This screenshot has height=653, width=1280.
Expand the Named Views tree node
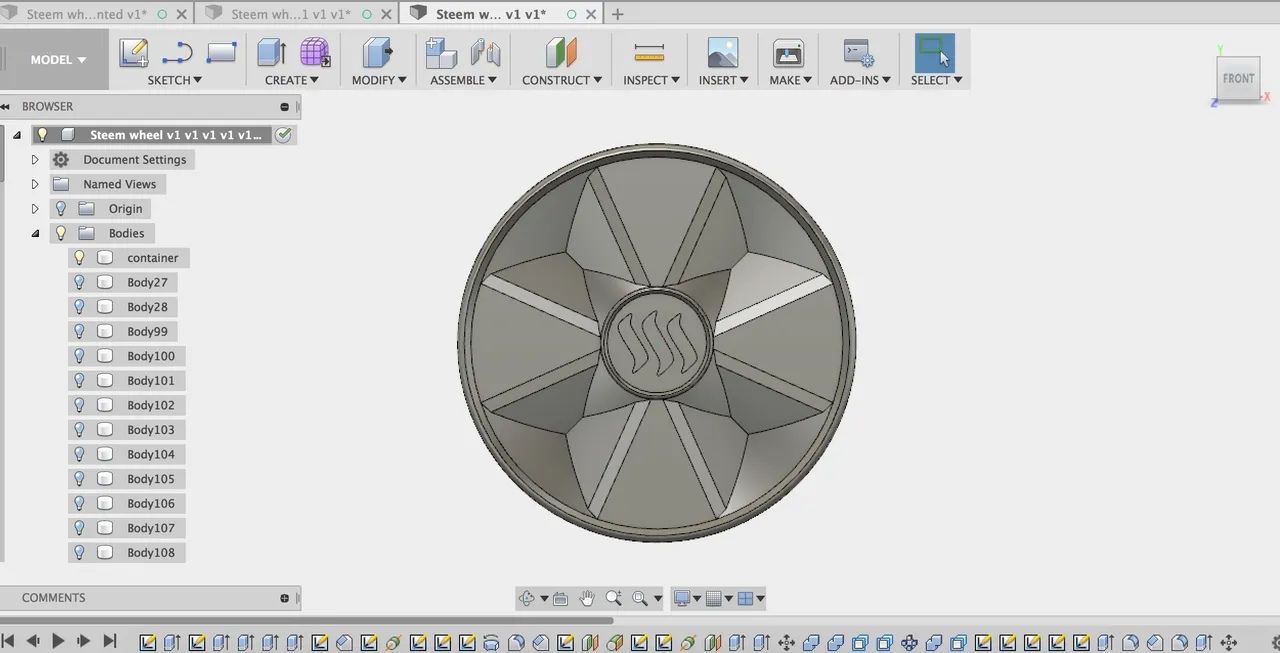click(x=35, y=184)
